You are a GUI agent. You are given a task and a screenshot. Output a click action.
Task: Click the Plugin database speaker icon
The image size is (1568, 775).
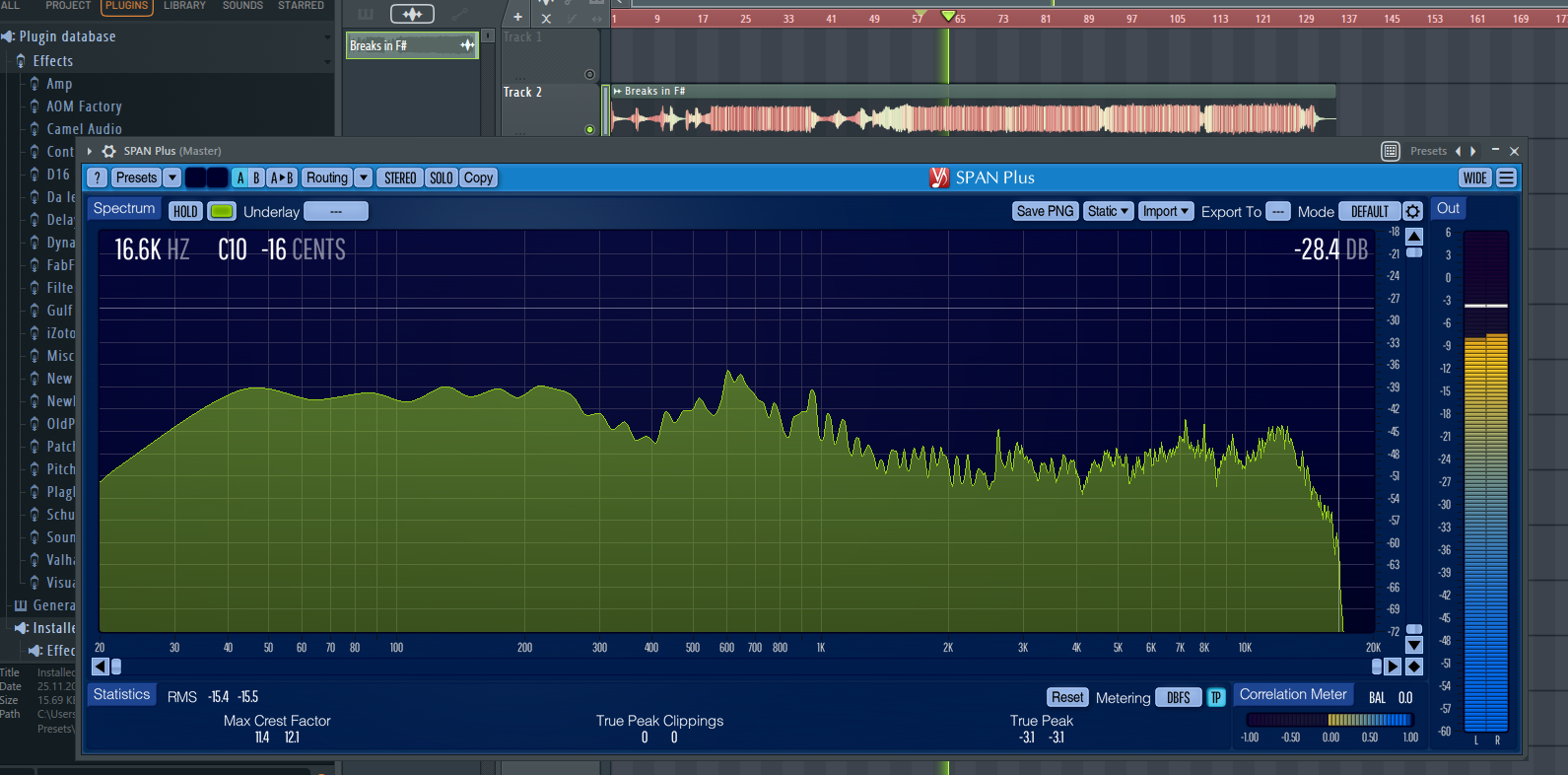click(x=8, y=36)
